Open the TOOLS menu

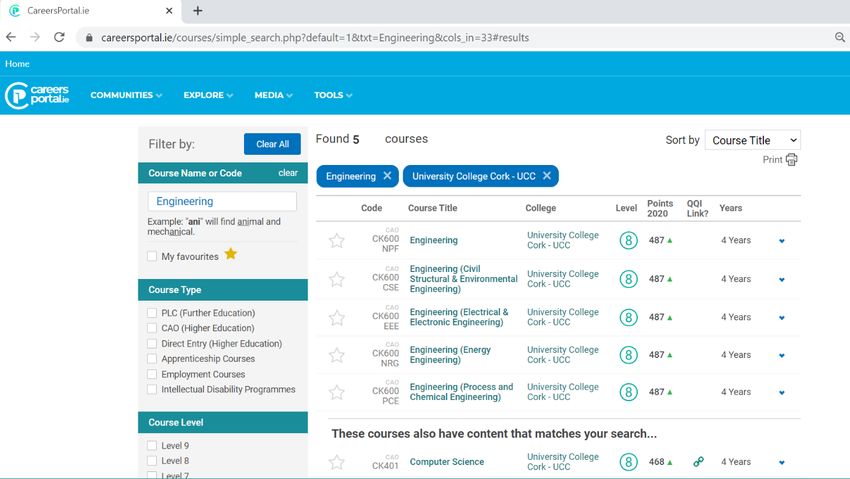[333, 95]
